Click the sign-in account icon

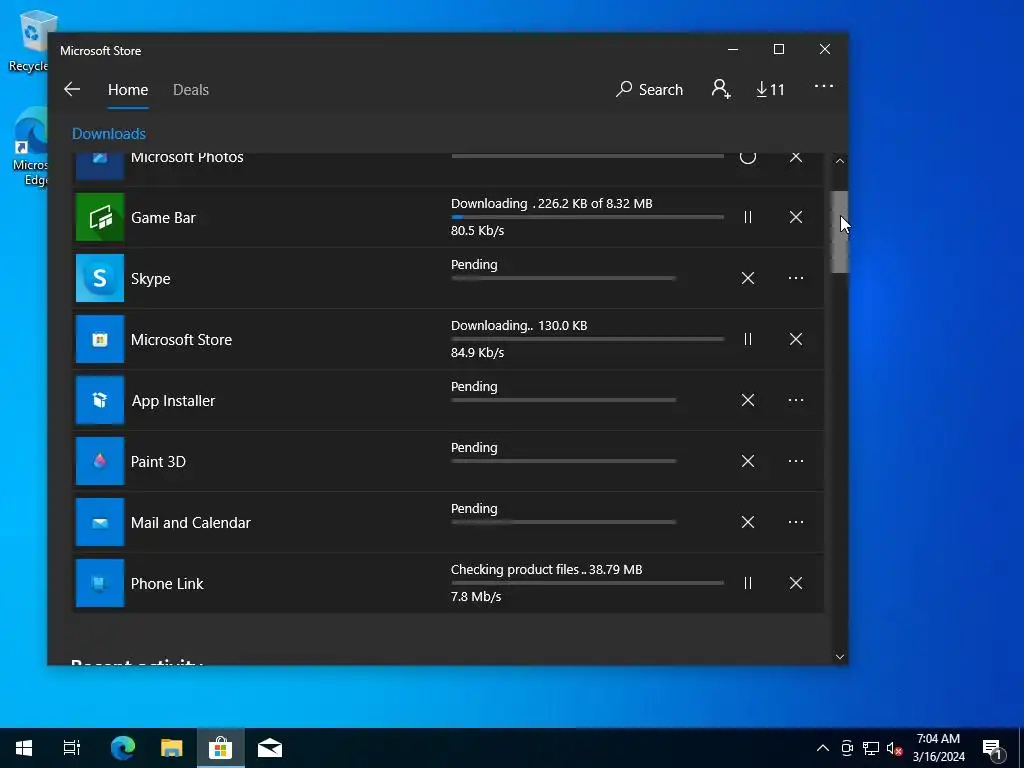tap(720, 89)
